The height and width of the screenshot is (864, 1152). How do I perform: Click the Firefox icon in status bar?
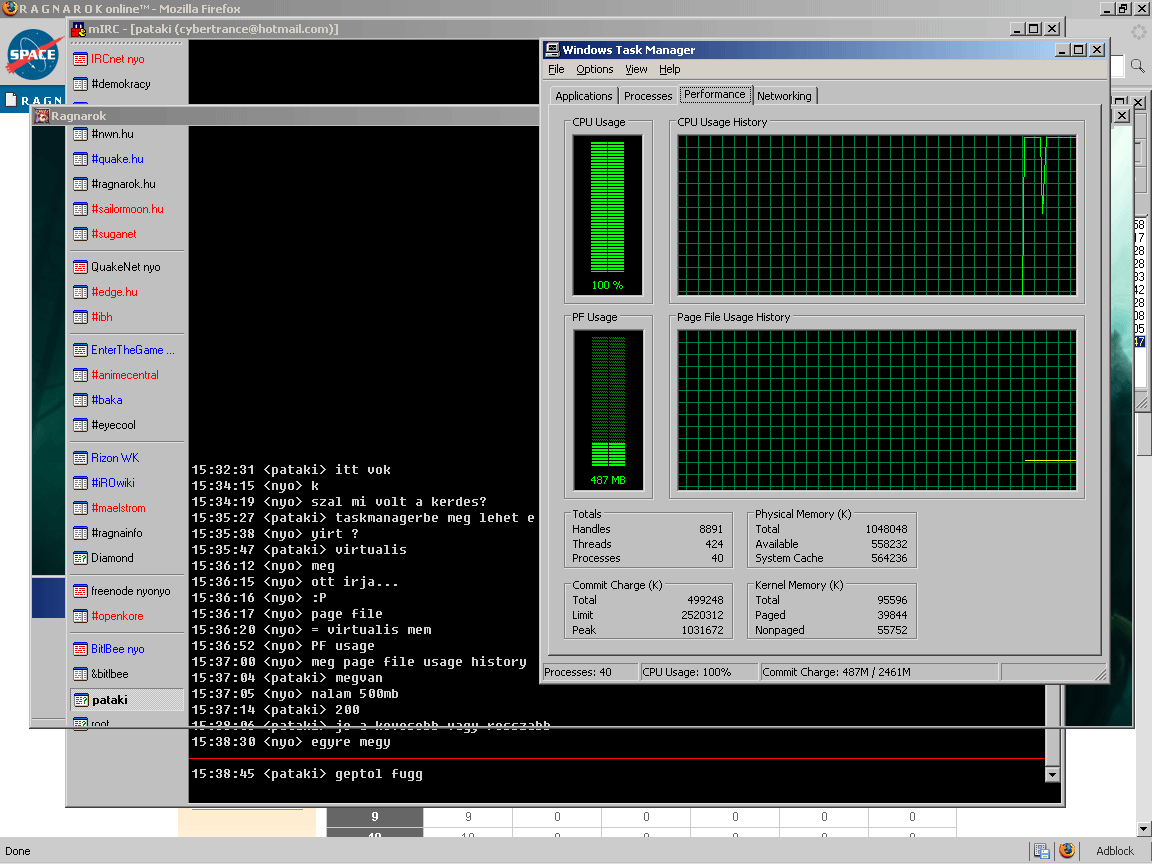pos(1067,851)
